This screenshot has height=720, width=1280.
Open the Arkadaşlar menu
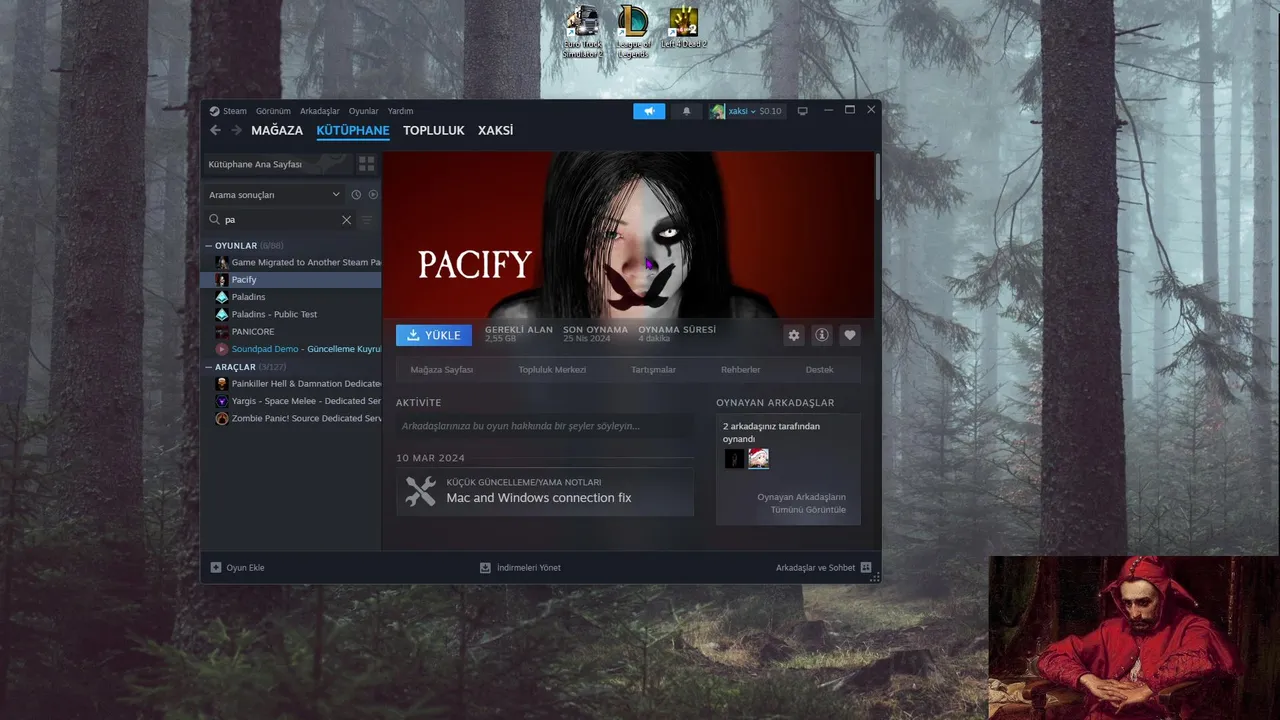320,111
